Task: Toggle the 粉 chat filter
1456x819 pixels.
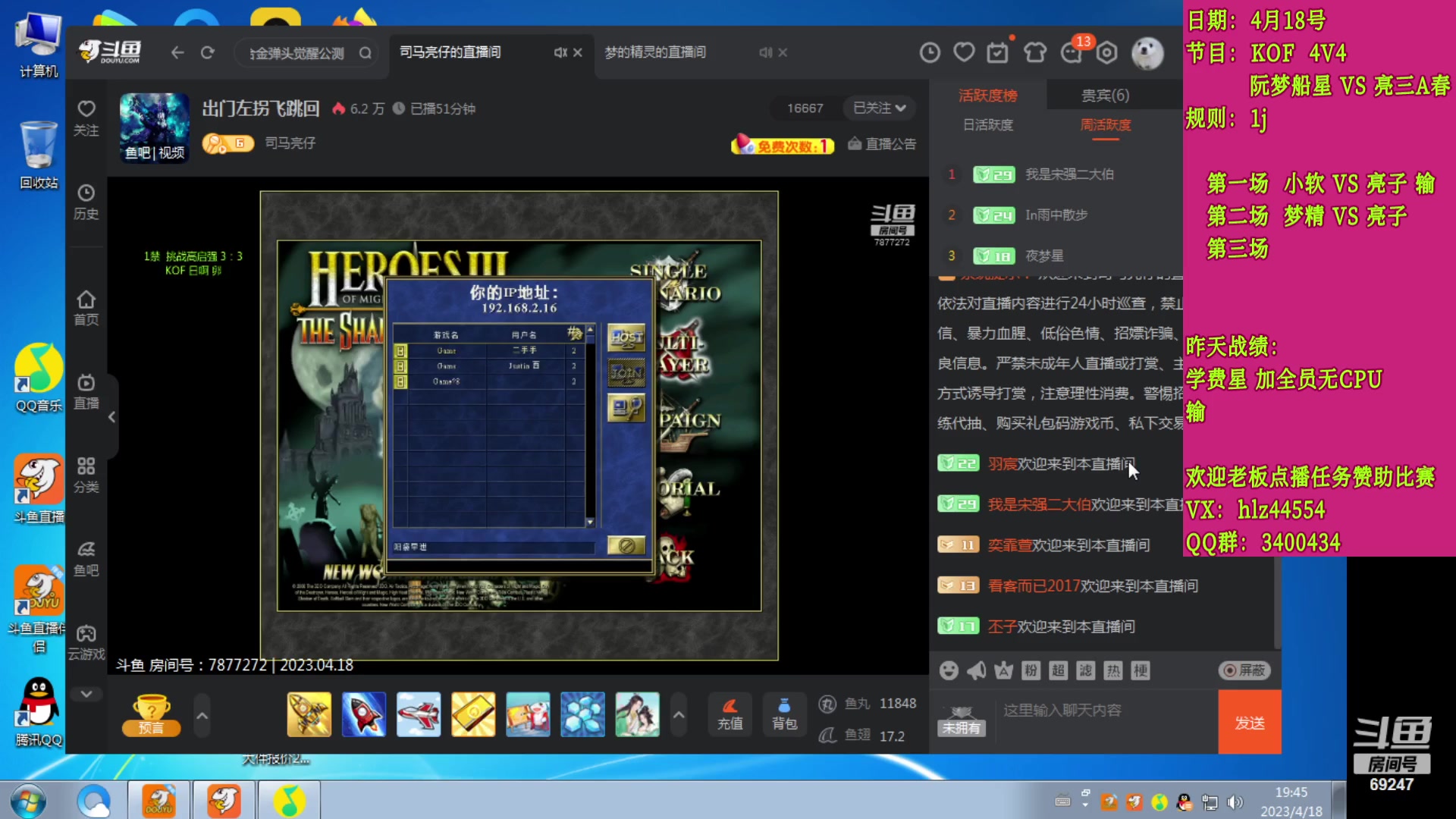Action: (1031, 670)
